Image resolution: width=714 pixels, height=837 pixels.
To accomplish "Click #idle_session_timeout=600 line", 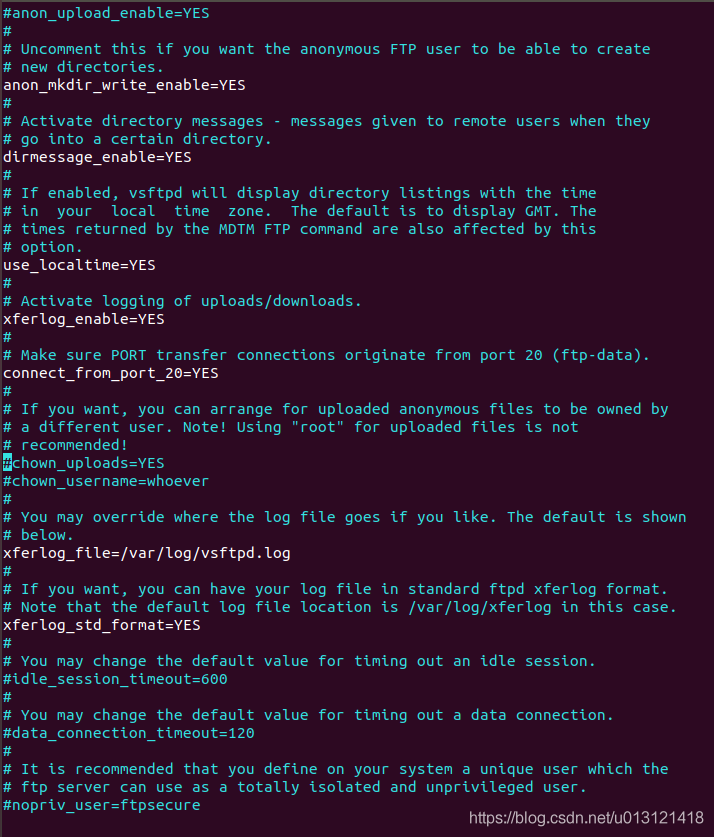I will click(115, 679).
